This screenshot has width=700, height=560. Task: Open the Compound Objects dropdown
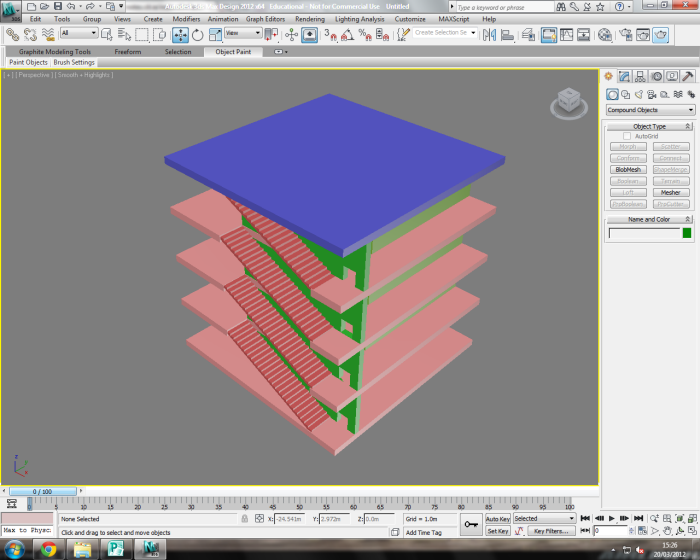pos(650,110)
